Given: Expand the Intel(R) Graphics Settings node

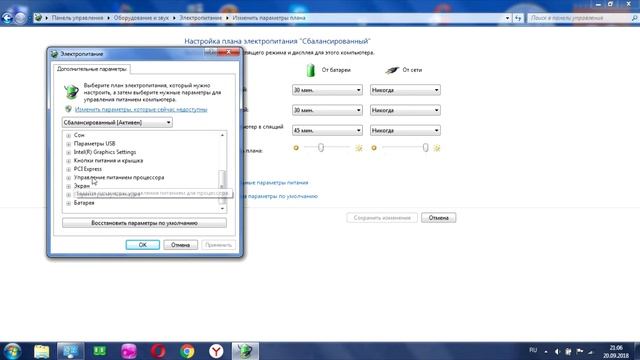Looking at the screenshot, I should click(69, 152).
